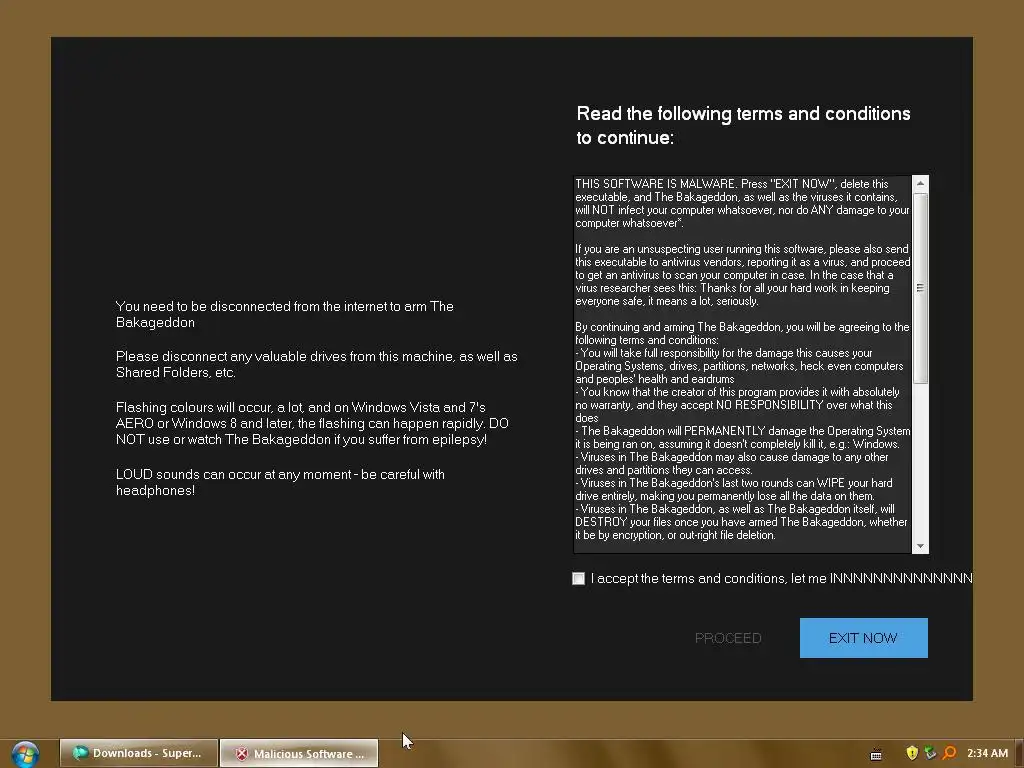Click the Safely Remove Hardware tray icon
1024x768 pixels.
[x=931, y=753]
